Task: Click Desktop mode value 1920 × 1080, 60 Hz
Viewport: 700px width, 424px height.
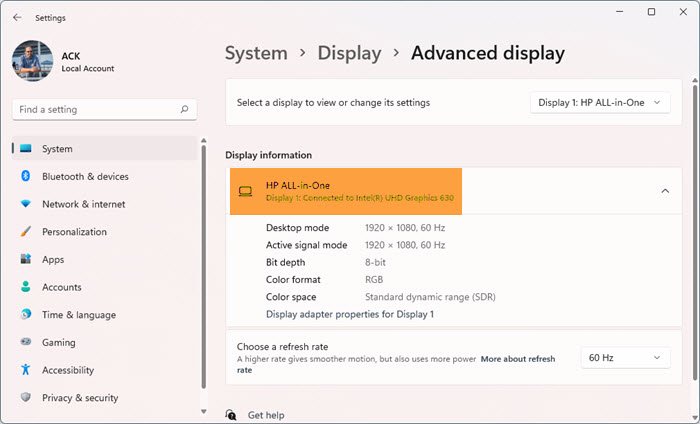Action: [x=405, y=228]
